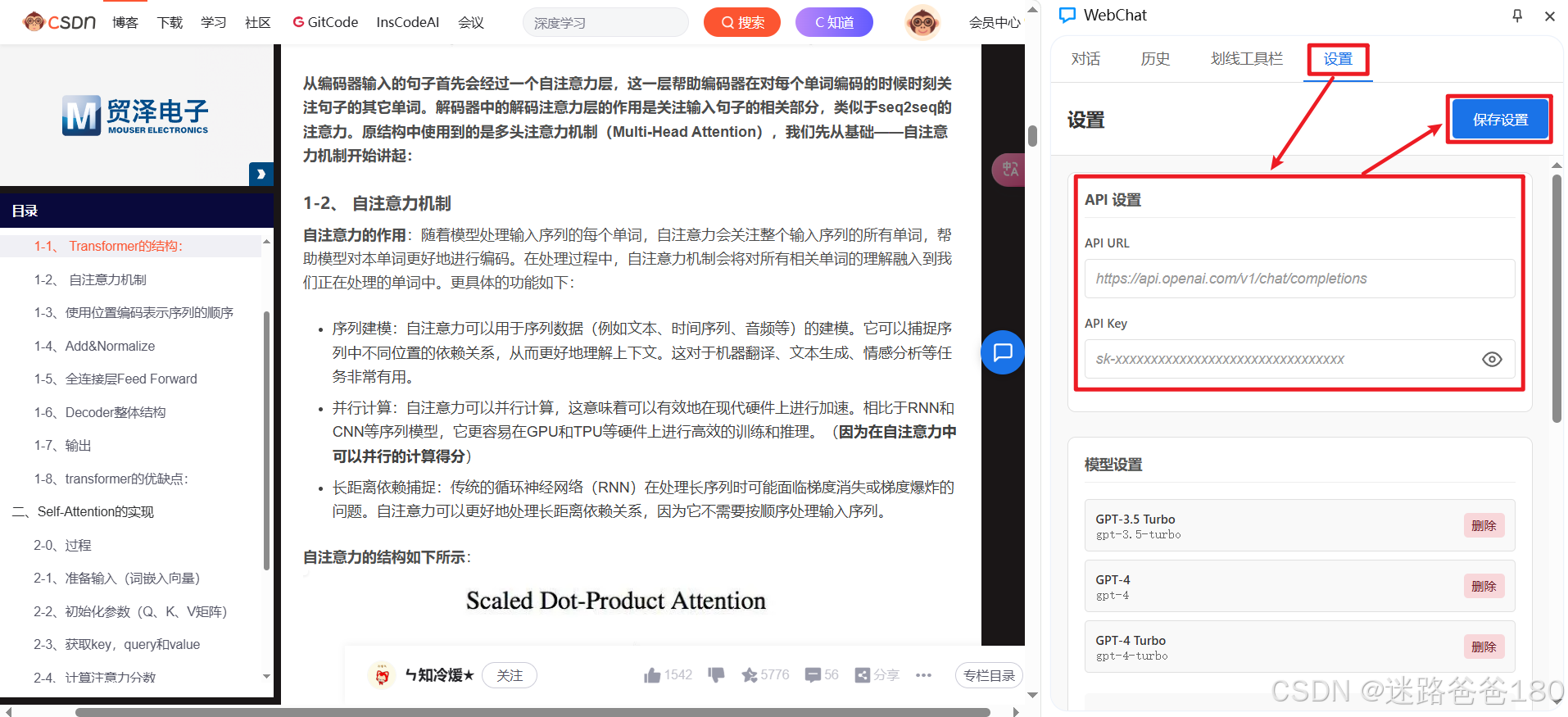Jump to 1-3、使用位置编码表示序列的顺序

click(134, 312)
